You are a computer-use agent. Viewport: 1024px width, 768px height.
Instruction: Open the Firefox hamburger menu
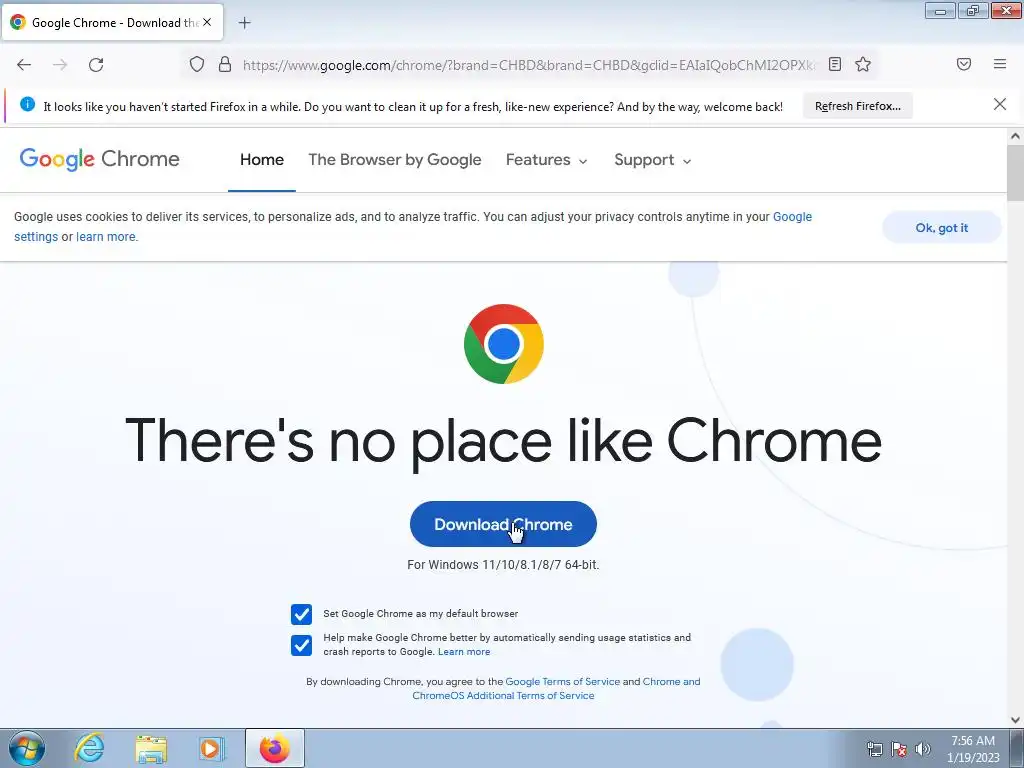pos(1000,64)
